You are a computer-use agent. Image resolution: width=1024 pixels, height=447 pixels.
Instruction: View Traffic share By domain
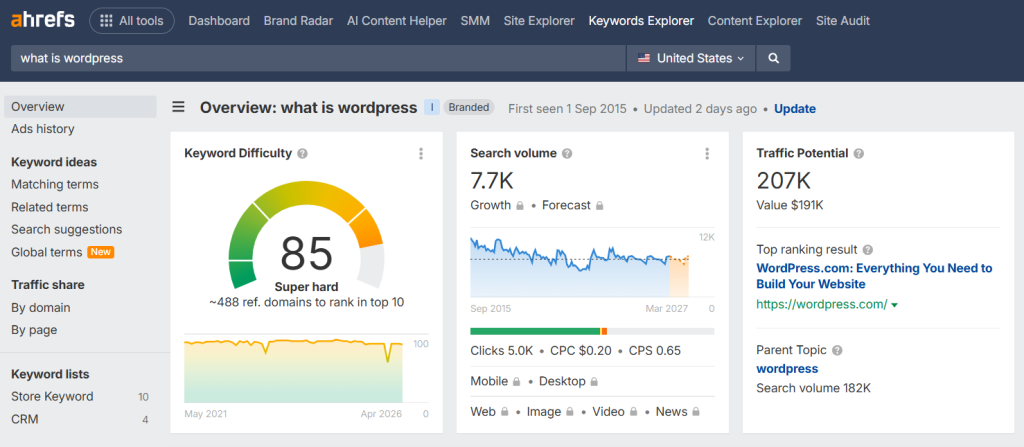(40, 307)
